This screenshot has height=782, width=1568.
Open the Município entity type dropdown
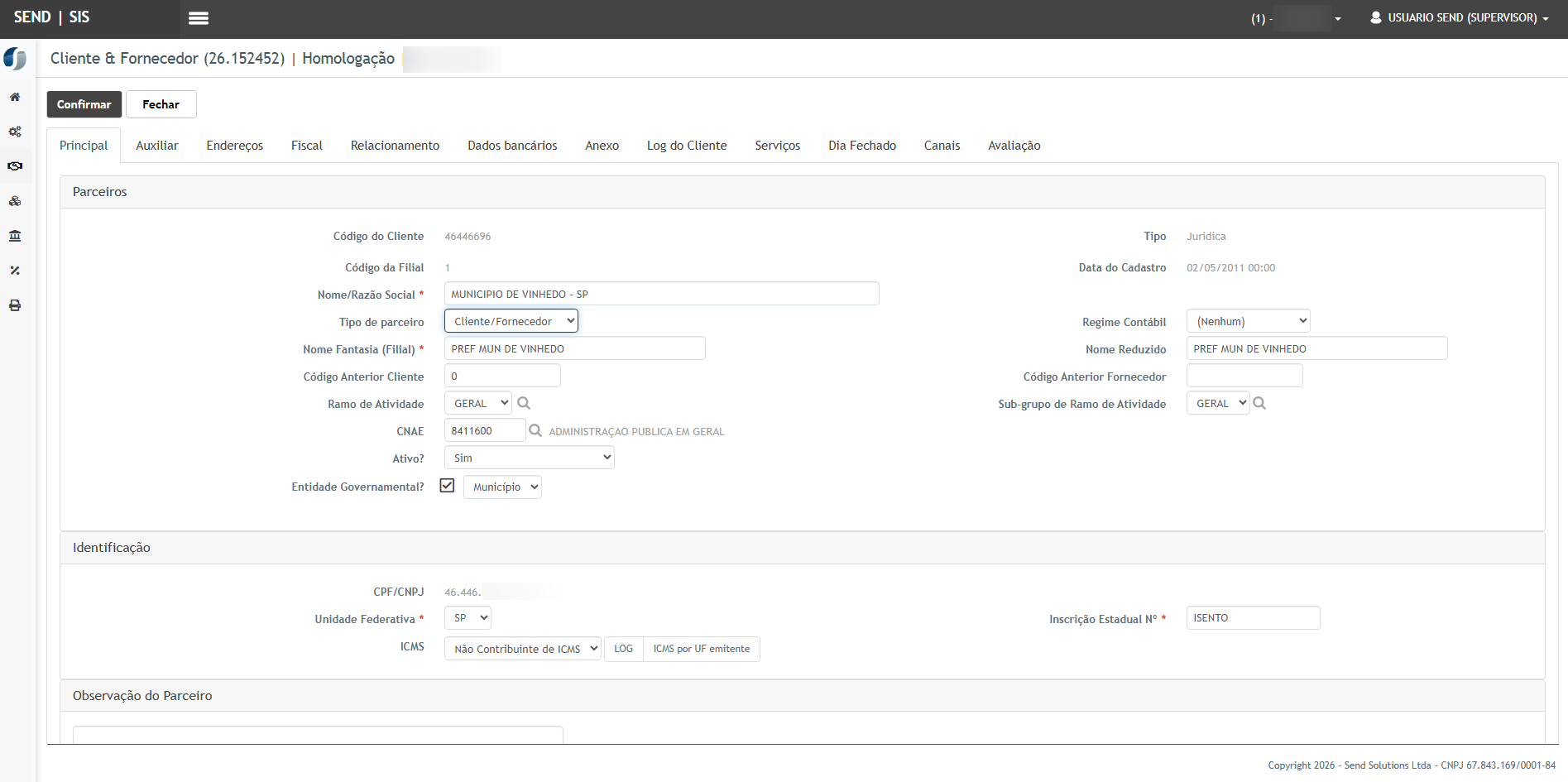[502, 487]
